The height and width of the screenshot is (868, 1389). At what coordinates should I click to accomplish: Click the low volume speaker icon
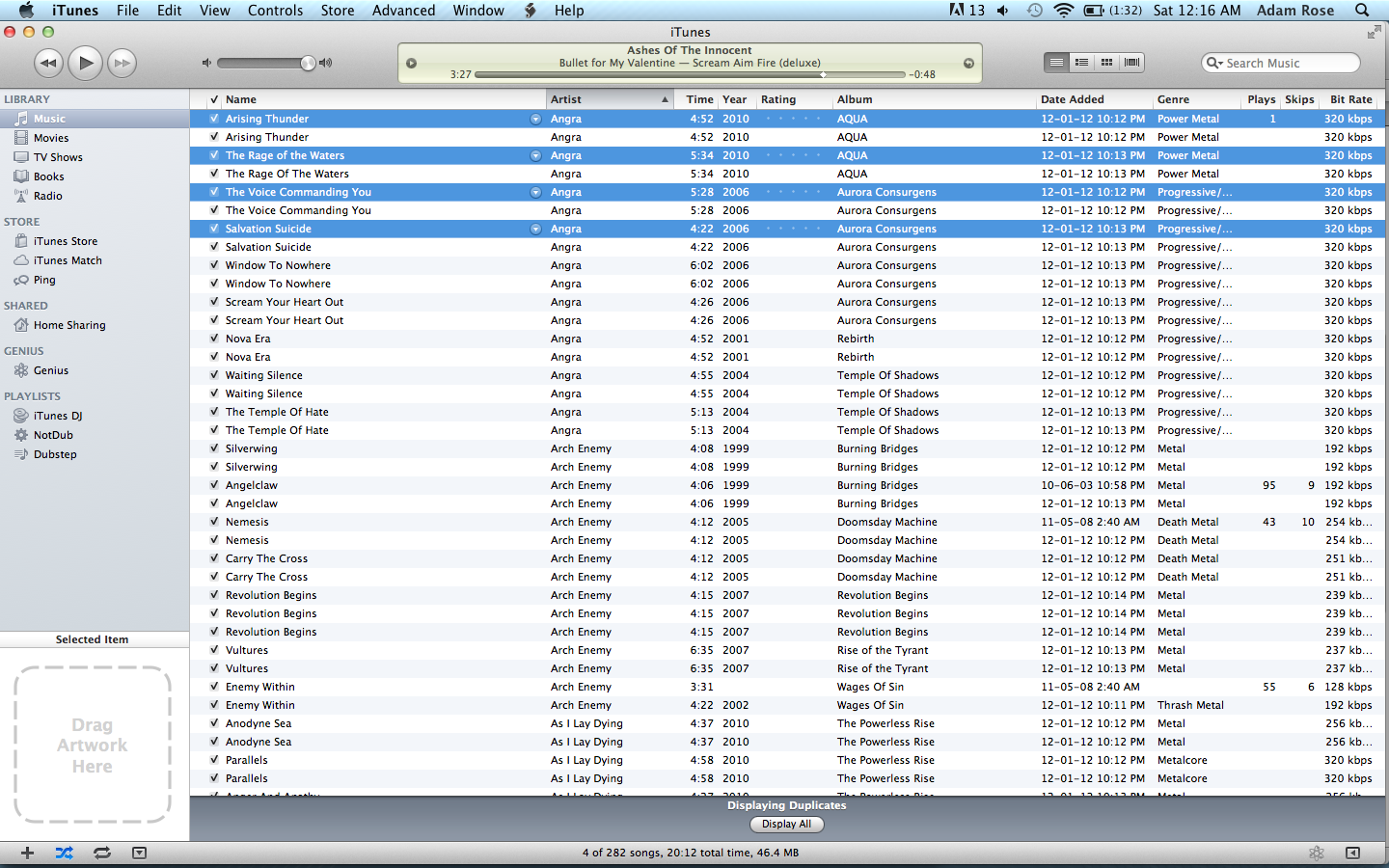205,63
